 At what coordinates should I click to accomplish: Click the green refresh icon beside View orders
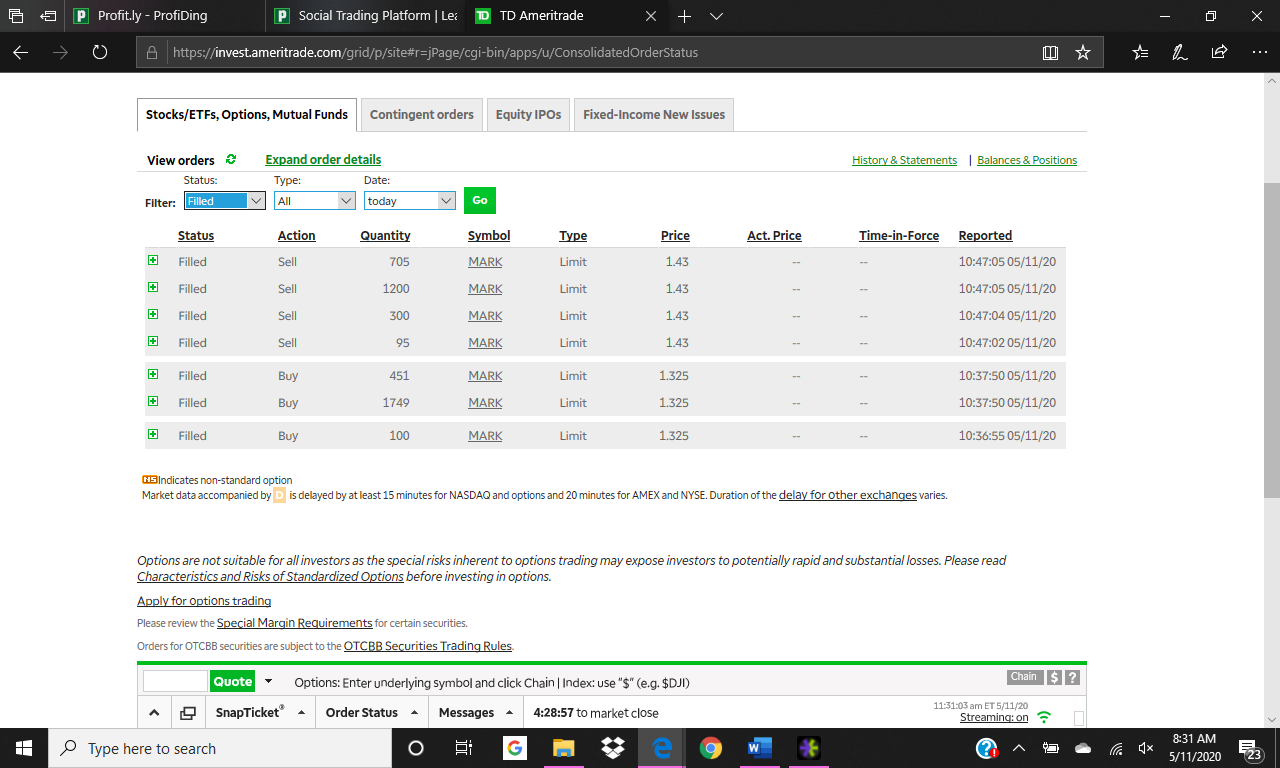click(231, 159)
